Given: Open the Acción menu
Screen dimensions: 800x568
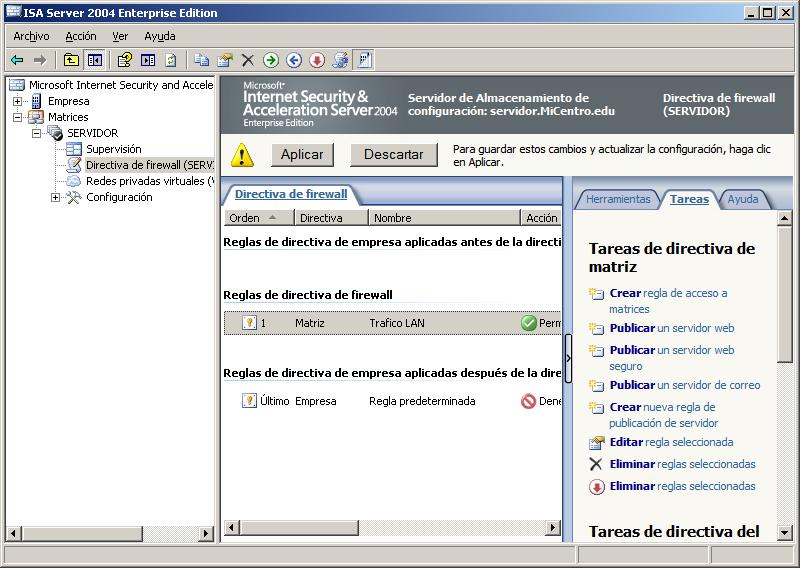Looking at the screenshot, I should tap(81, 36).
